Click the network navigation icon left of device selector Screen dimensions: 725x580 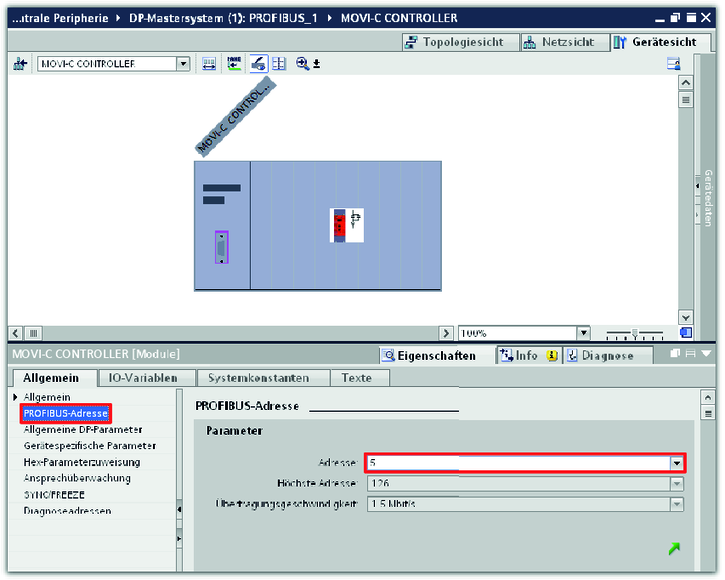coord(20,63)
